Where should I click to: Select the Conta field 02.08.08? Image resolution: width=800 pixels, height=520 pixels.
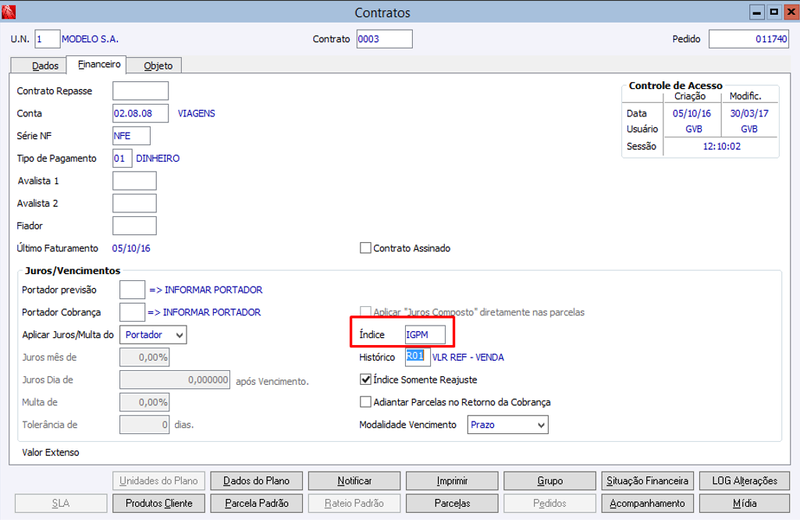tap(140, 113)
